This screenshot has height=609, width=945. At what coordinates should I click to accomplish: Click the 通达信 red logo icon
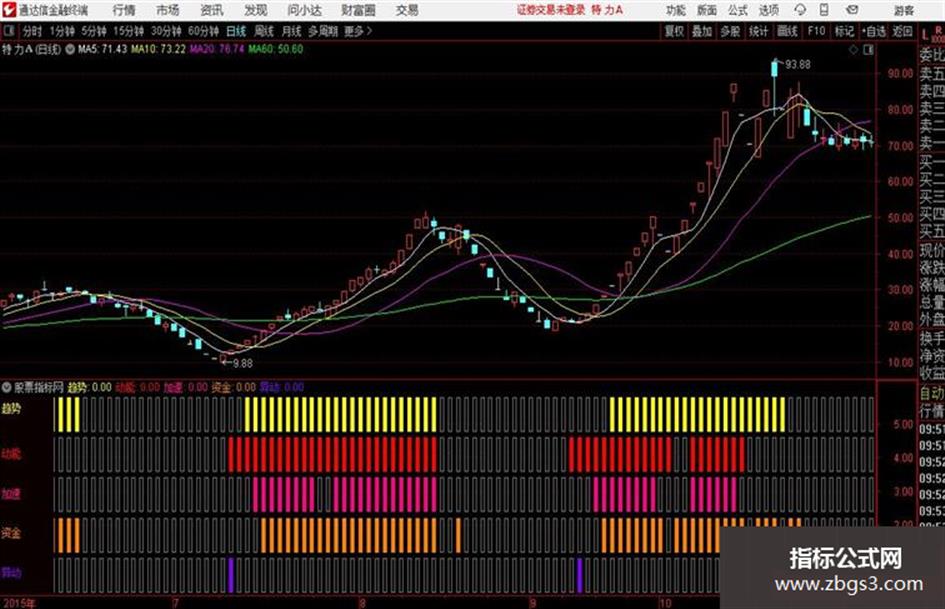[9, 10]
